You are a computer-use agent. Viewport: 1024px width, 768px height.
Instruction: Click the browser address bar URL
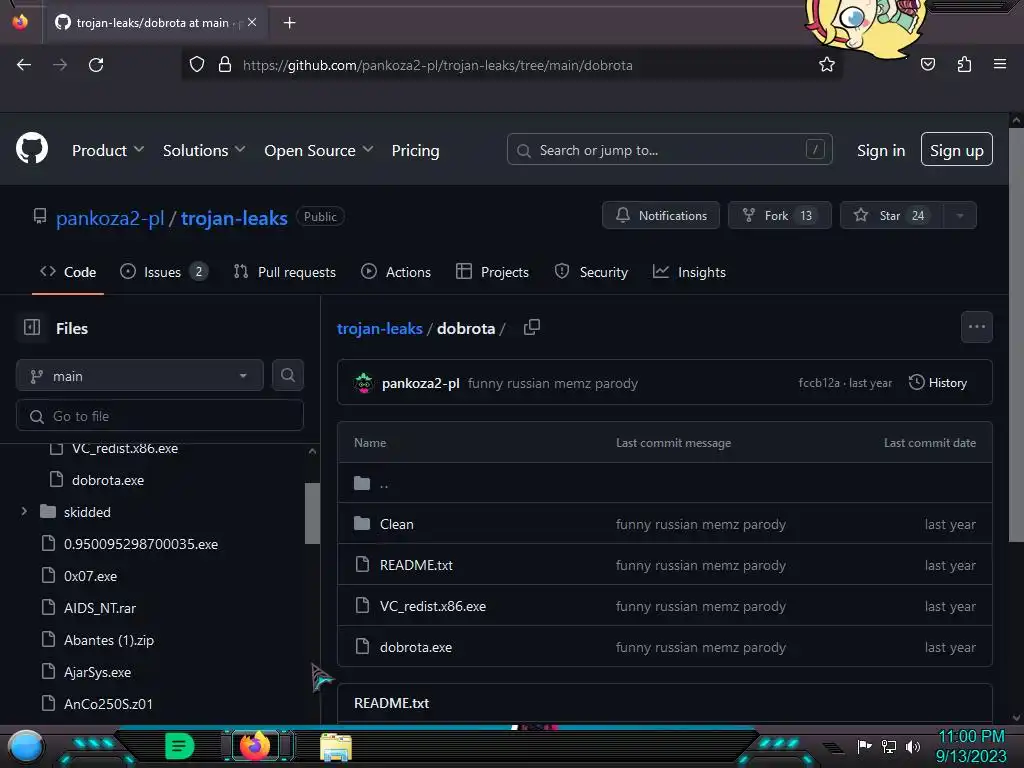[x=438, y=65]
